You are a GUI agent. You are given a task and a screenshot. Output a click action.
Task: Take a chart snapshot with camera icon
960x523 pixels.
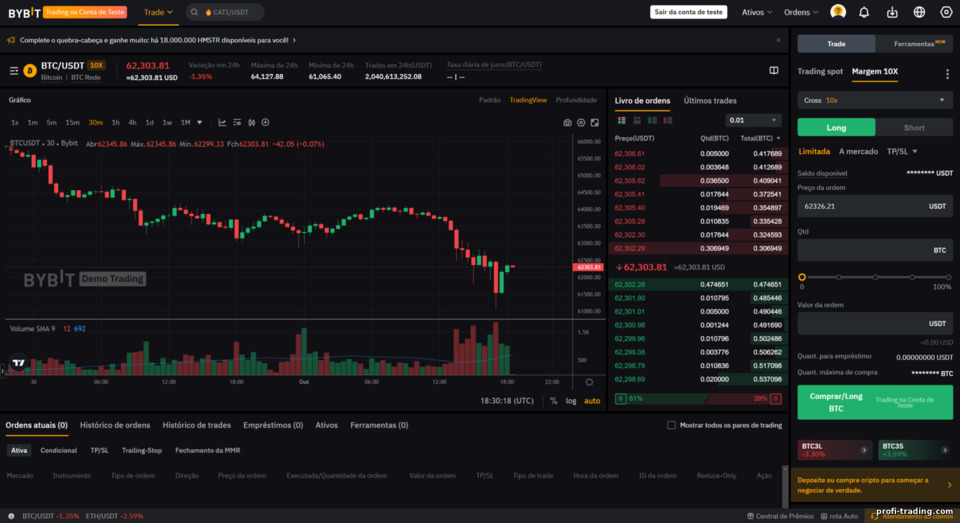click(x=568, y=122)
